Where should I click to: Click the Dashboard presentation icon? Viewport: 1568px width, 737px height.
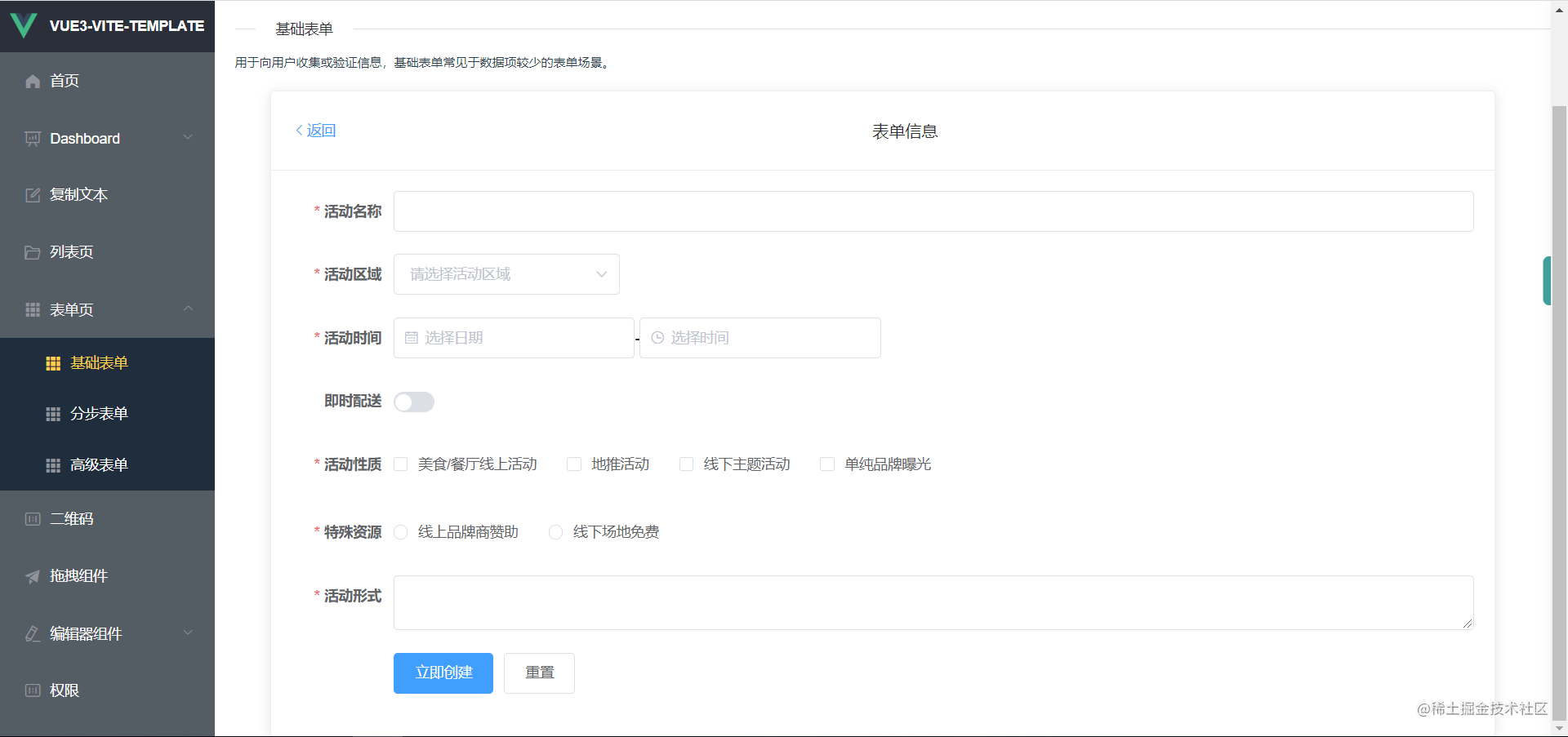33,139
